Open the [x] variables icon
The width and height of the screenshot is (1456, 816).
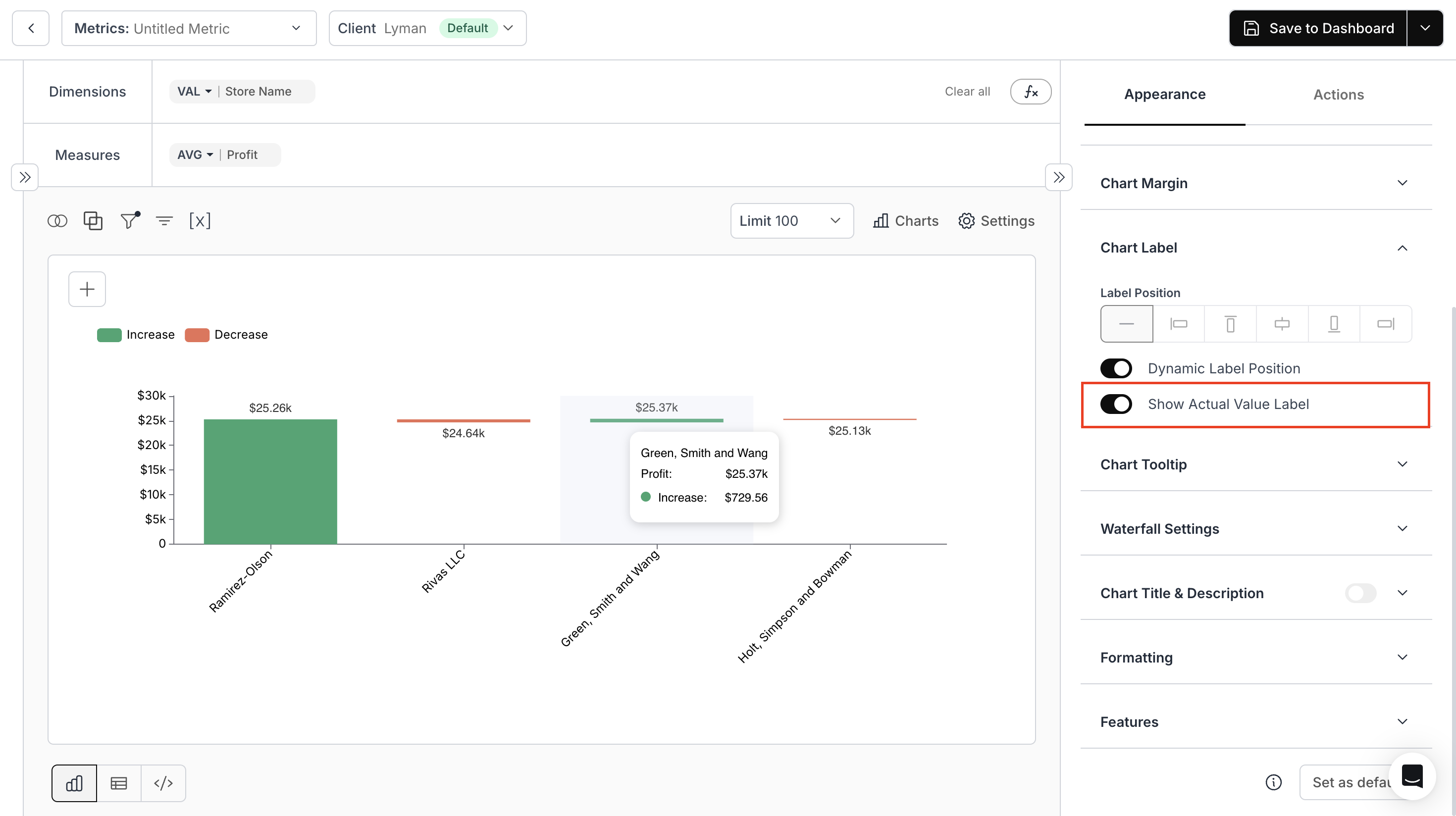click(200, 220)
